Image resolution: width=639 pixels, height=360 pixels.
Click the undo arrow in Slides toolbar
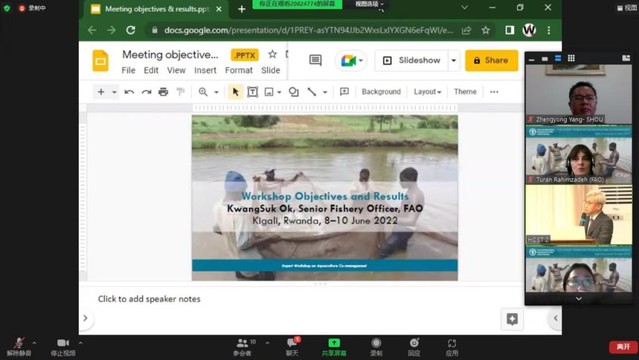pyautogui.click(x=129, y=92)
